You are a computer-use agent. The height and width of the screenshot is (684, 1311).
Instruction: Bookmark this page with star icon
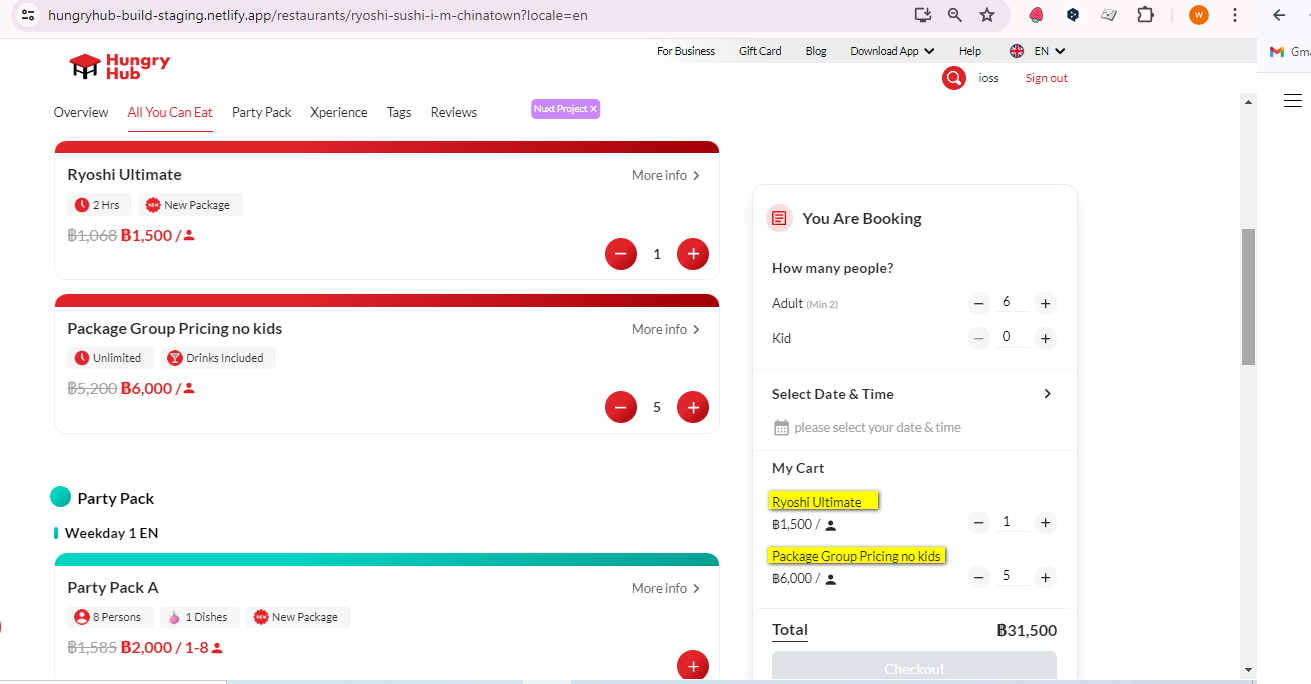click(x=987, y=15)
